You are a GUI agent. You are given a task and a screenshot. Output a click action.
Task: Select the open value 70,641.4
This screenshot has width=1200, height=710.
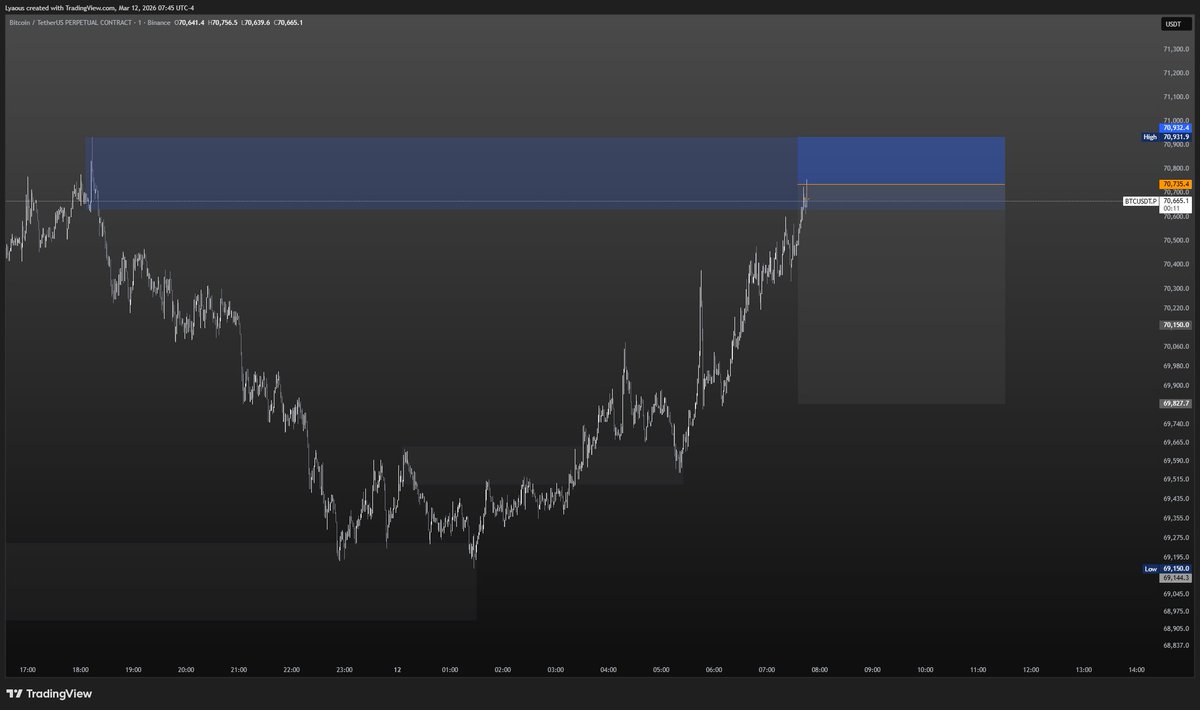click(x=189, y=22)
